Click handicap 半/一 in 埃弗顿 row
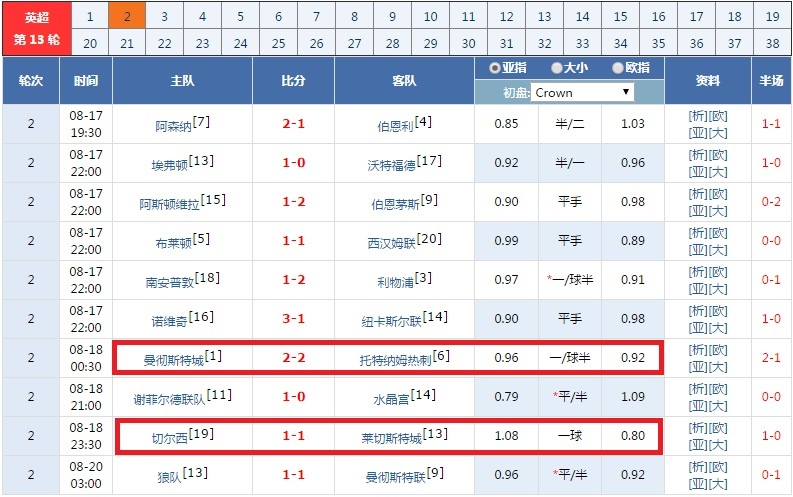Viewport: 793px width, 497px height. point(569,162)
